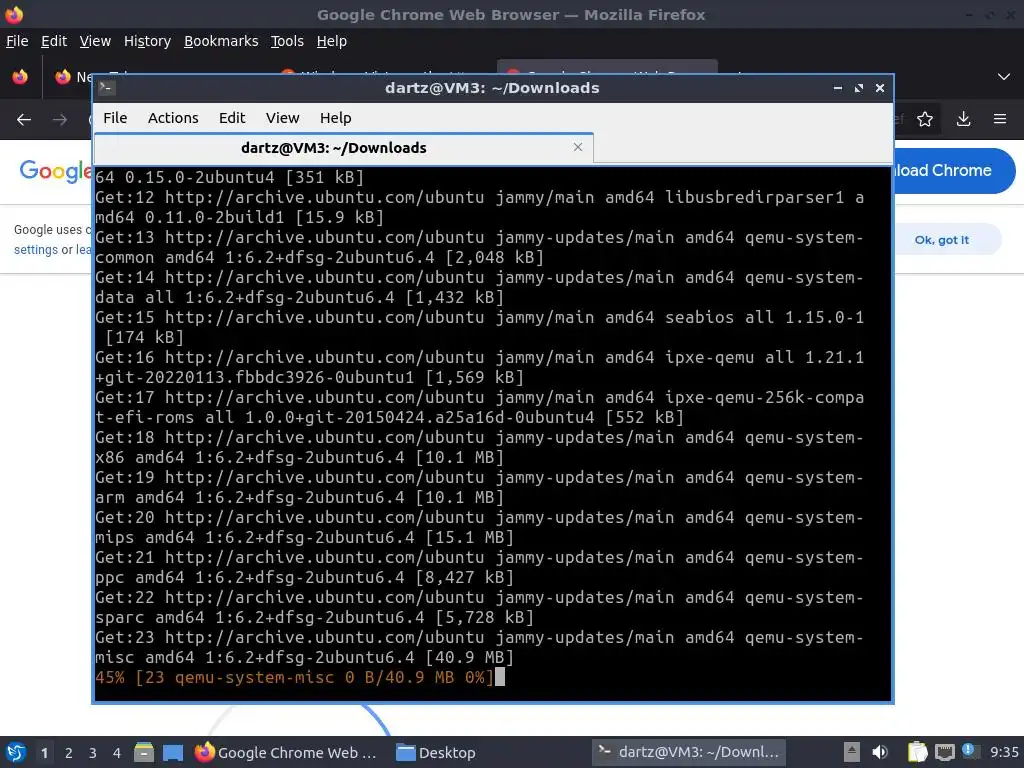1024x768 pixels.
Task: Open the cookie settings link
Action: pyautogui.click(x=36, y=250)
